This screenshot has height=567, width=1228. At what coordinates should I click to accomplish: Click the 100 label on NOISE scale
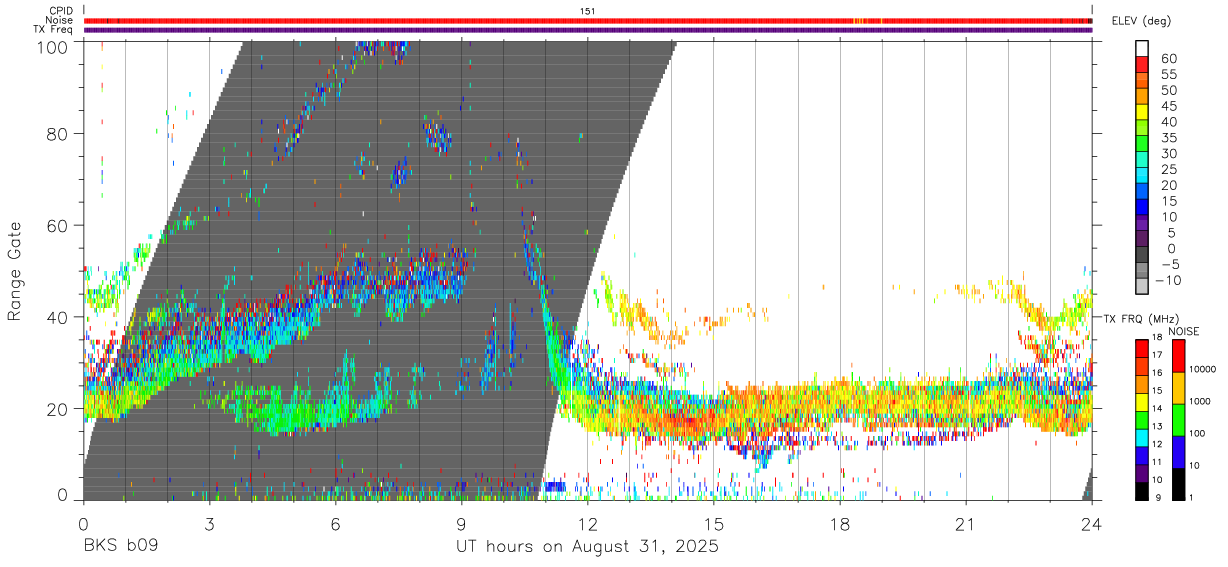point(1197,433)
